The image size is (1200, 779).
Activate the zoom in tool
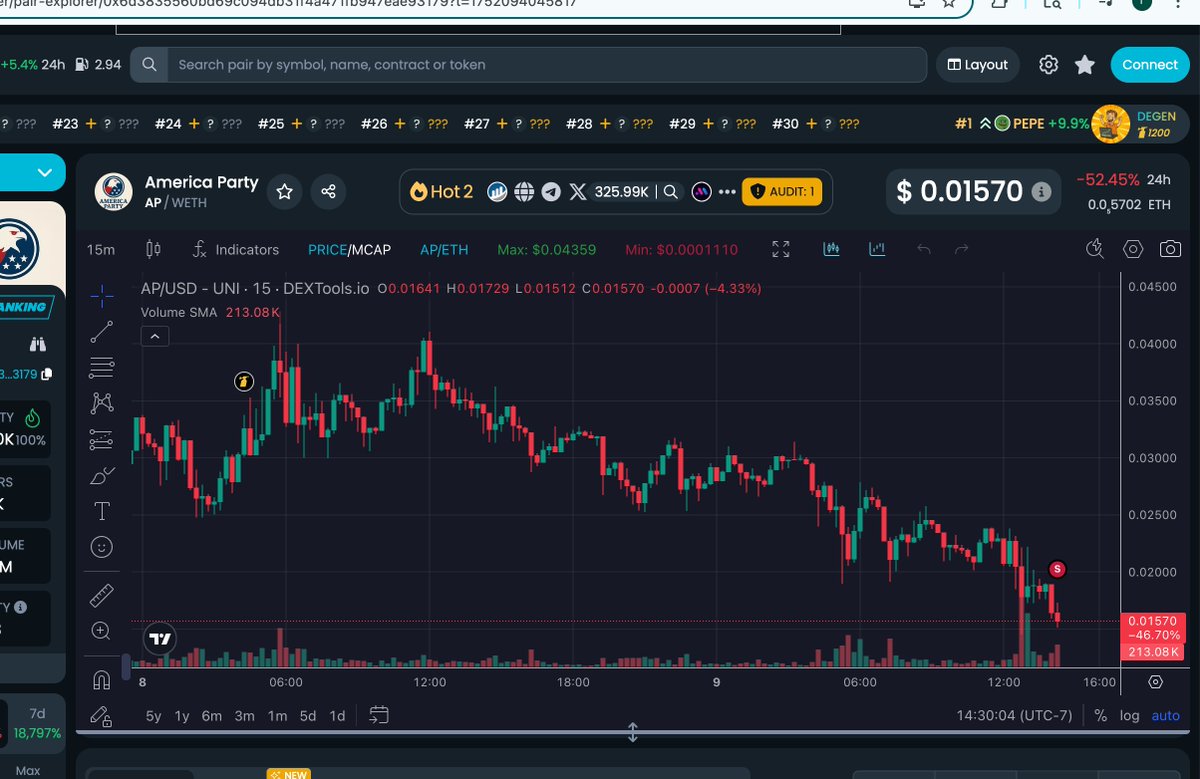click(101, 631)
